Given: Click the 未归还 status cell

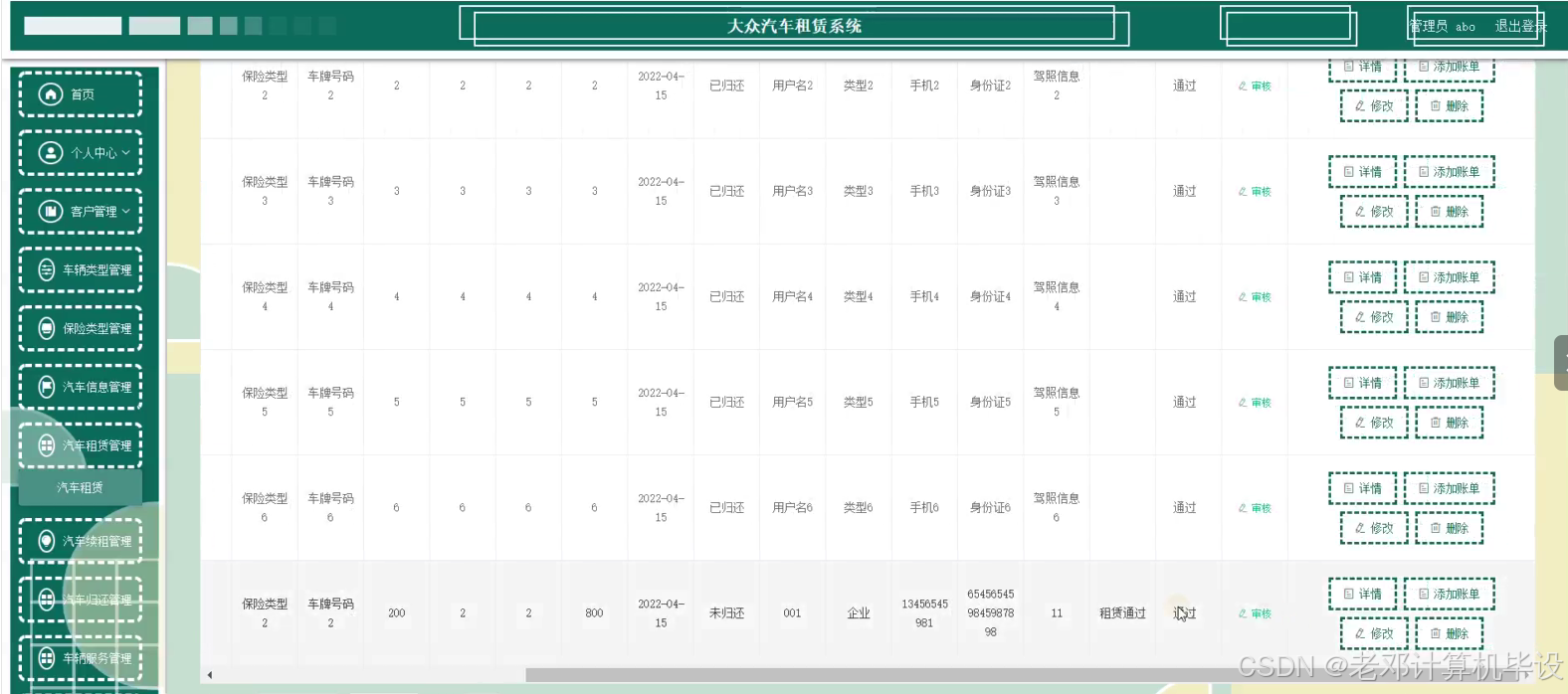Looking at the screenshot, I should click(x=726, y=613).
